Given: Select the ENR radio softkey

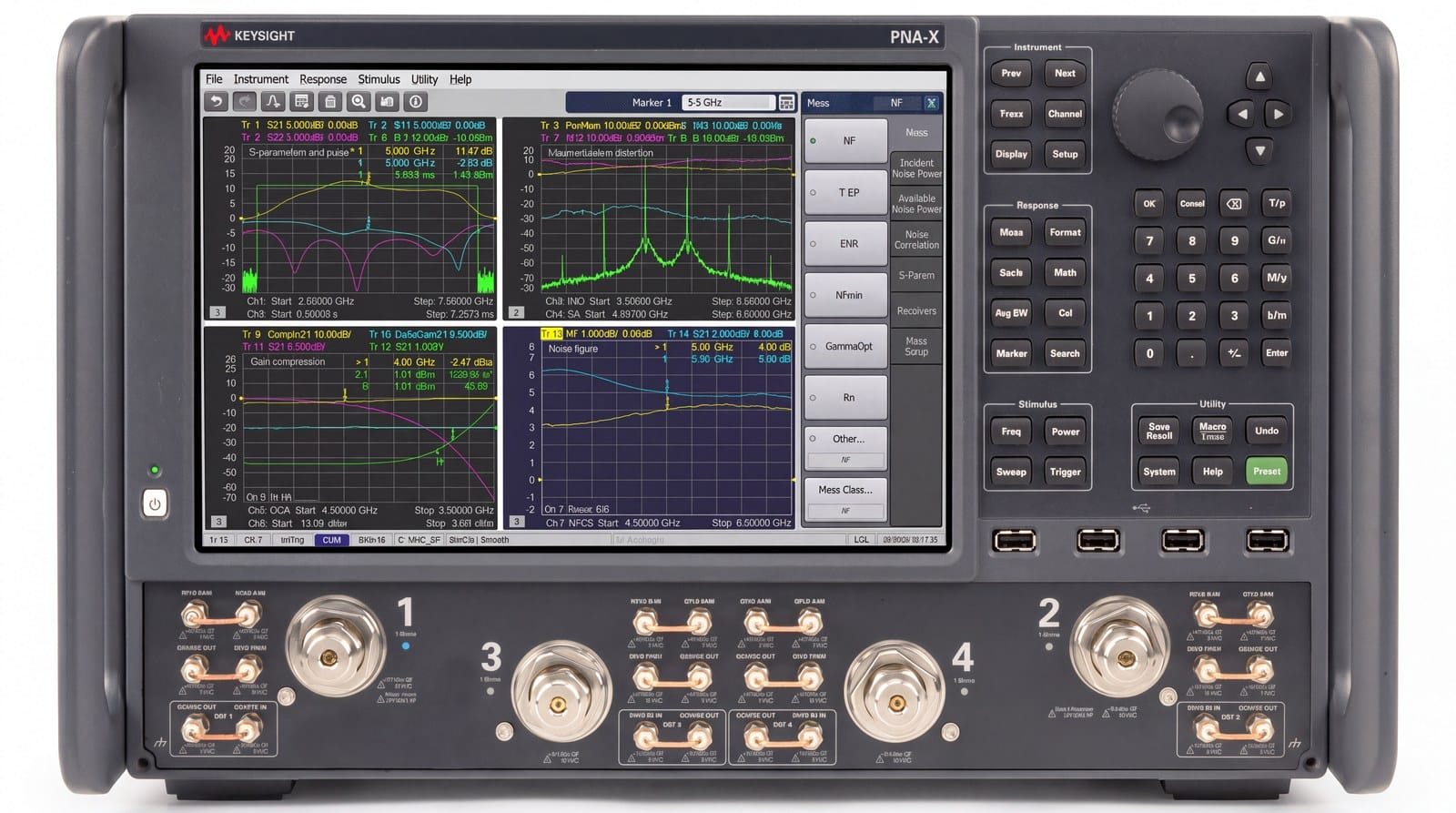Looking at the screenshot, I should click(845, 244).
